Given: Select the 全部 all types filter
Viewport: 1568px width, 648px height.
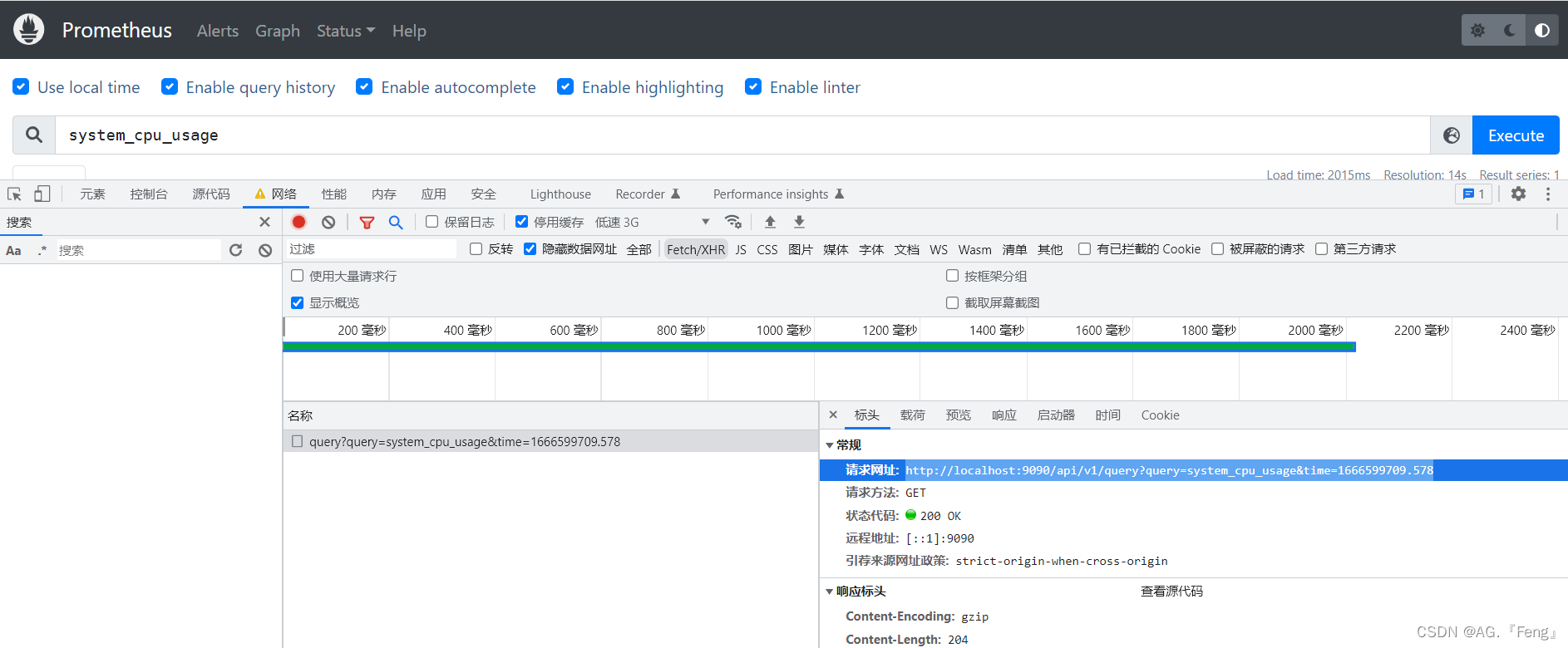Looking at the screenshot, I should pyautogui.click(x=639, y=249).
